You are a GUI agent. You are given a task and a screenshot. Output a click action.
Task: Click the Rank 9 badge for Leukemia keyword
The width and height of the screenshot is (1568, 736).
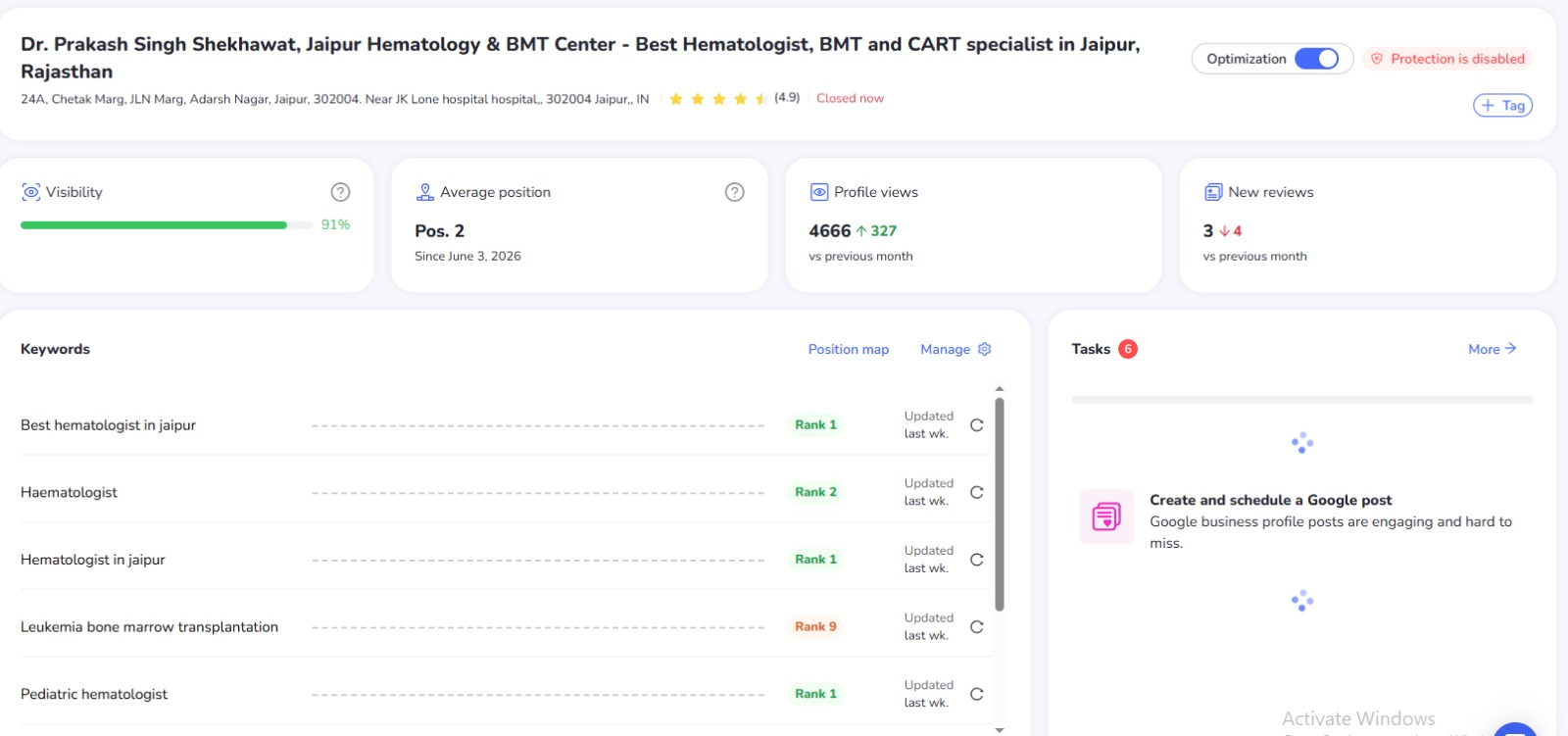[x=815, y=627]
